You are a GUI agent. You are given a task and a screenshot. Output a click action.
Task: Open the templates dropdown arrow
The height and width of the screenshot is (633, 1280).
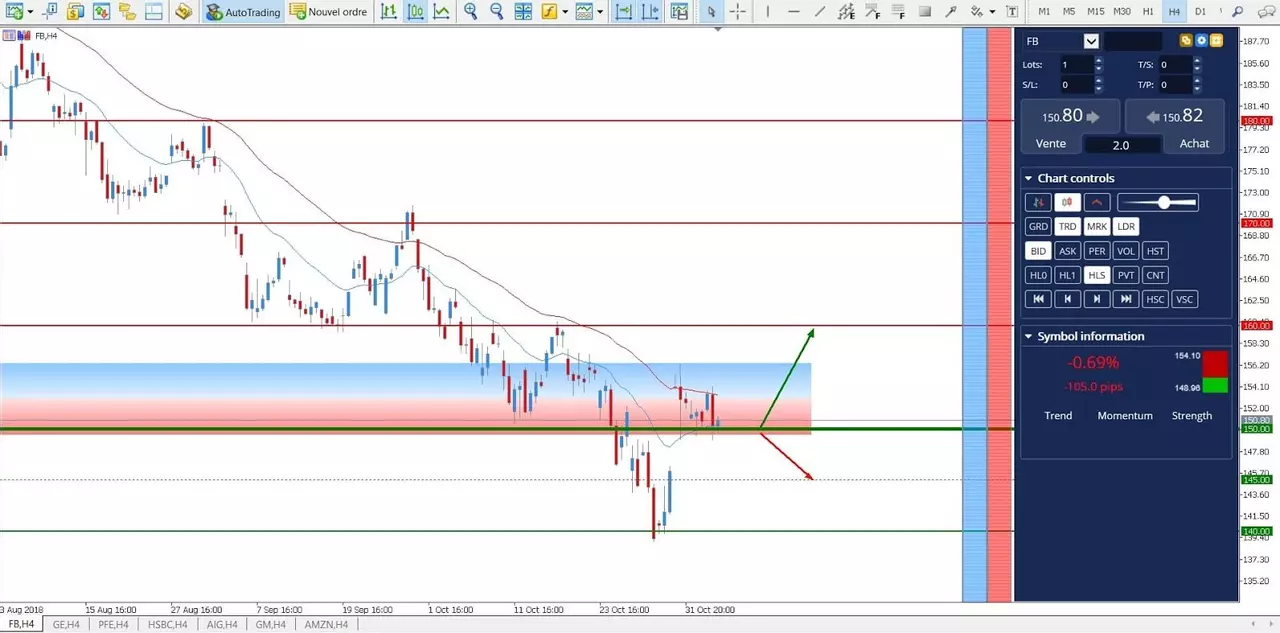(600, 12)
